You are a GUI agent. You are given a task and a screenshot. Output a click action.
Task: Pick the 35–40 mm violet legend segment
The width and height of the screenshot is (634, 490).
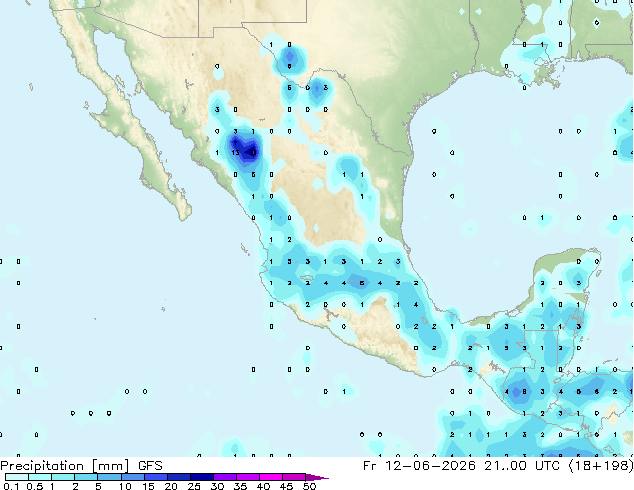[x=247, y=477]
